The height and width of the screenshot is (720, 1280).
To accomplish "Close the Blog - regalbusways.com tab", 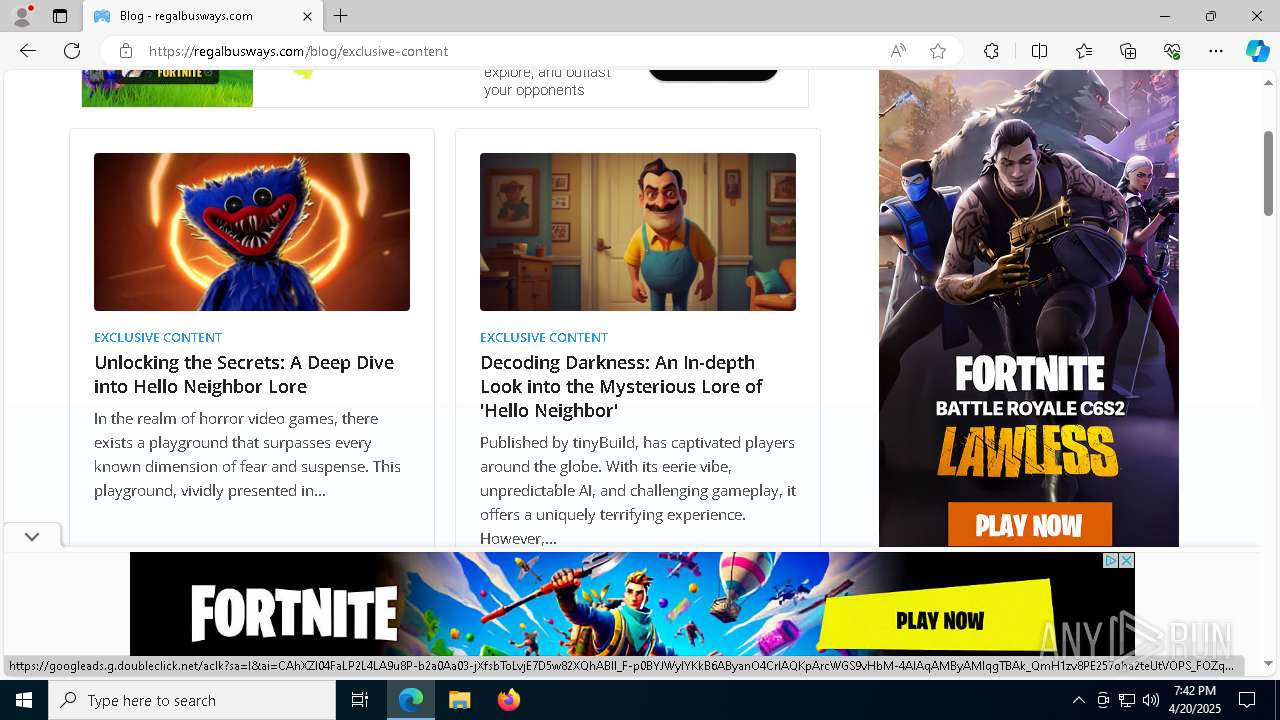I will [x=308, y=16].
